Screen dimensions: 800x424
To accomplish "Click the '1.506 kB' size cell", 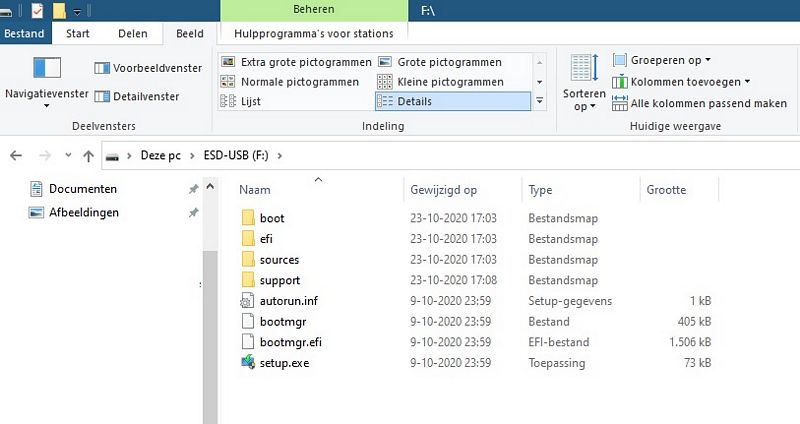I will [690, 342].
